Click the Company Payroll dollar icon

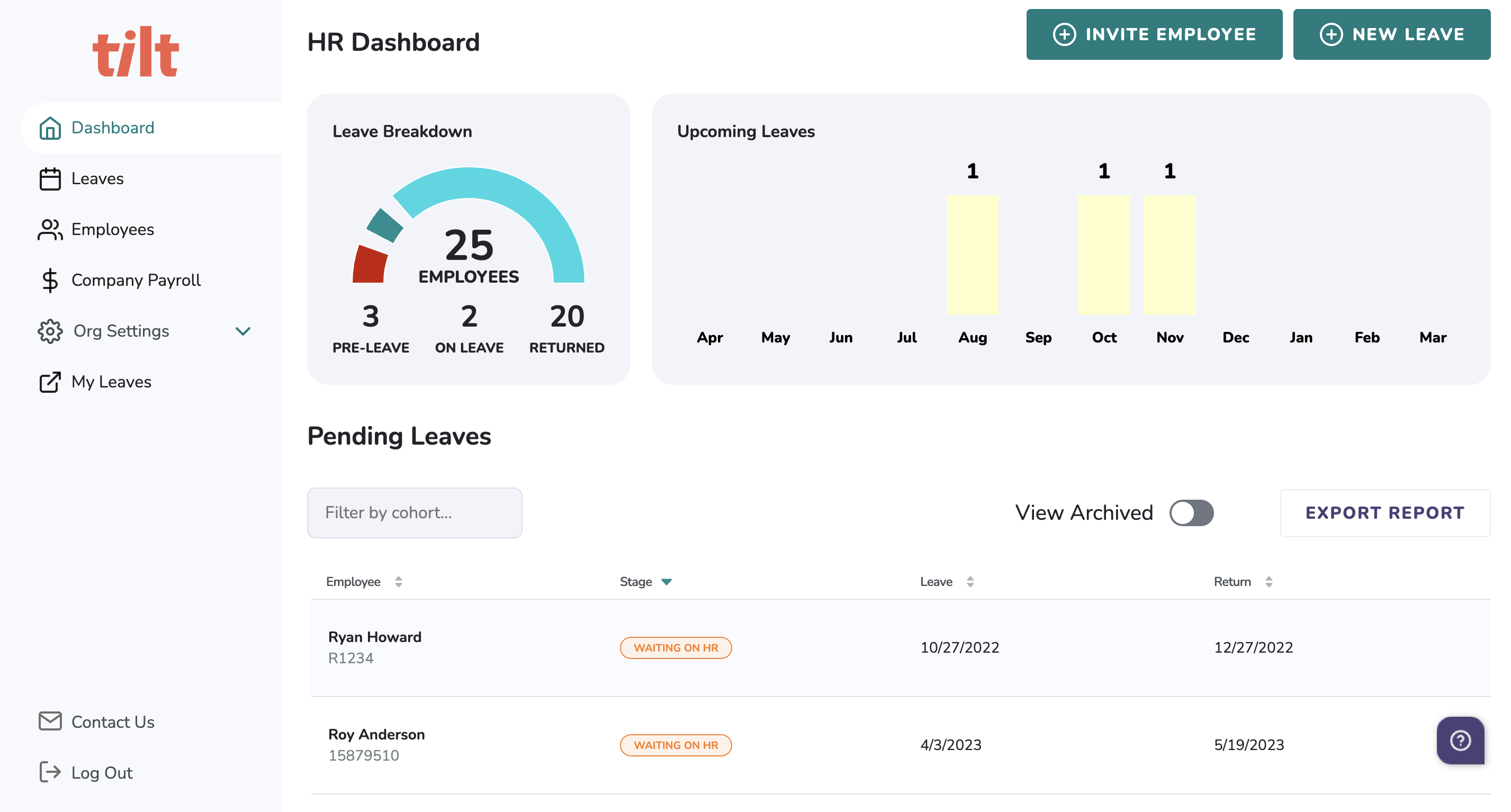pos(50,280)
